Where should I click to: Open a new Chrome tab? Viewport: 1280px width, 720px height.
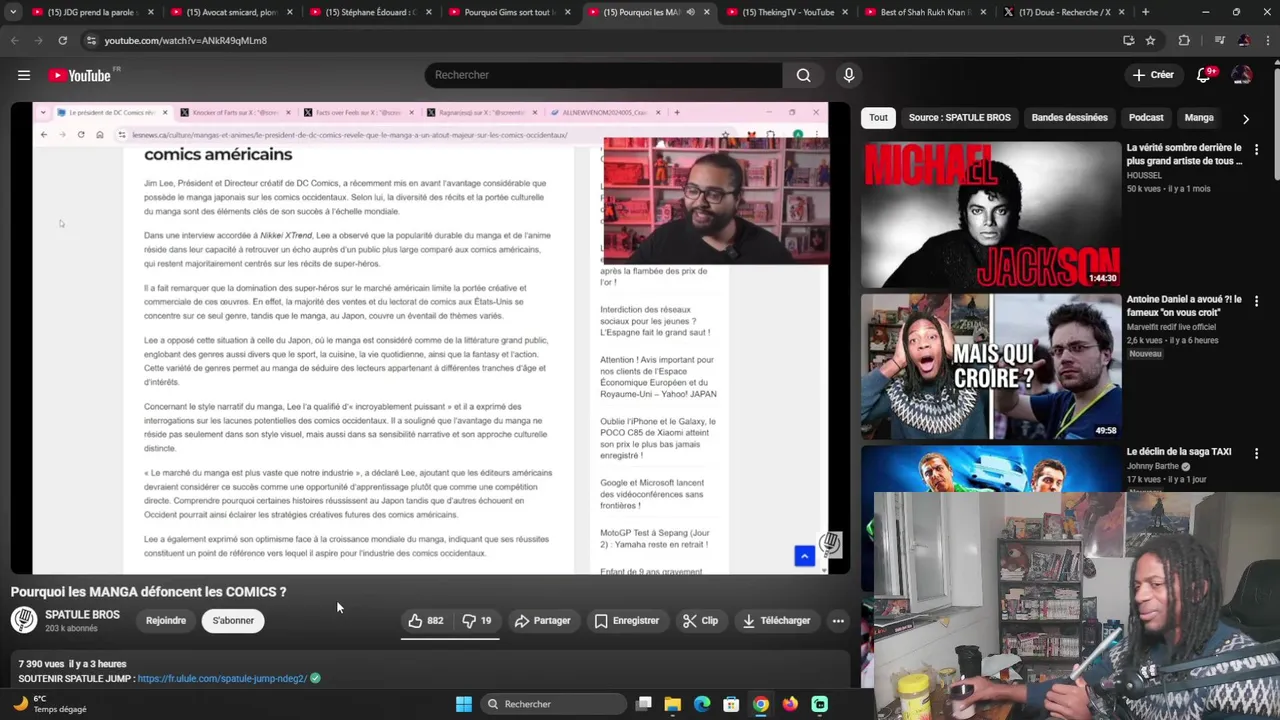pos(1145,12)
